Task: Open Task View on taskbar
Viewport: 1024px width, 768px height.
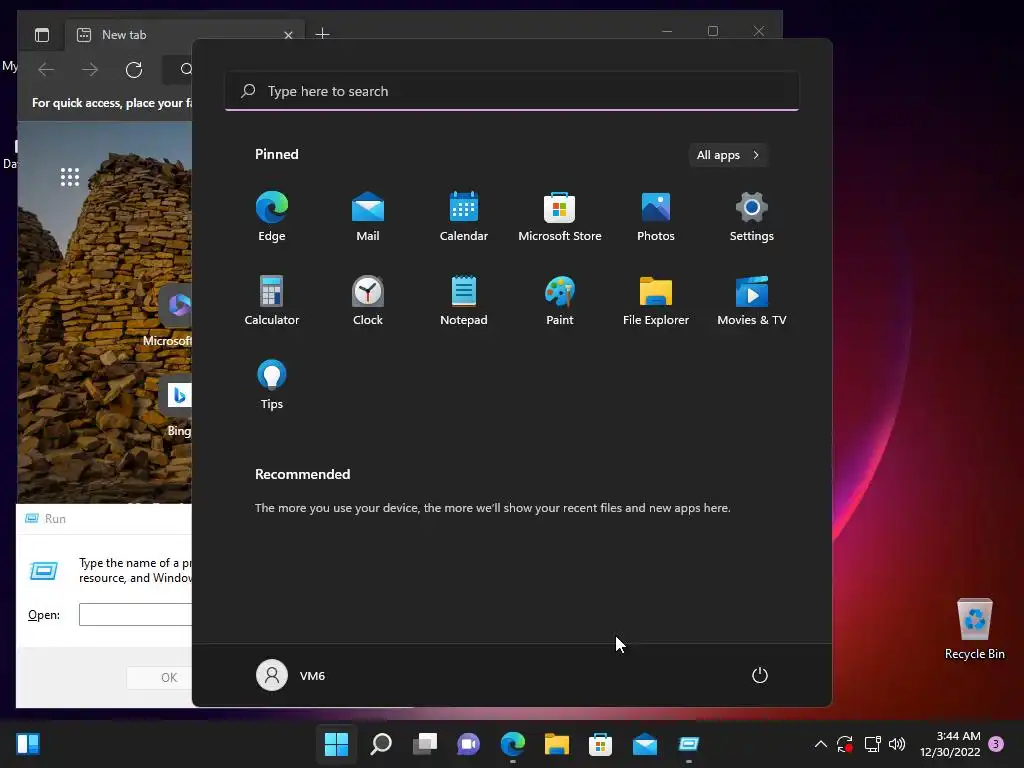Action: click(424, 744)
